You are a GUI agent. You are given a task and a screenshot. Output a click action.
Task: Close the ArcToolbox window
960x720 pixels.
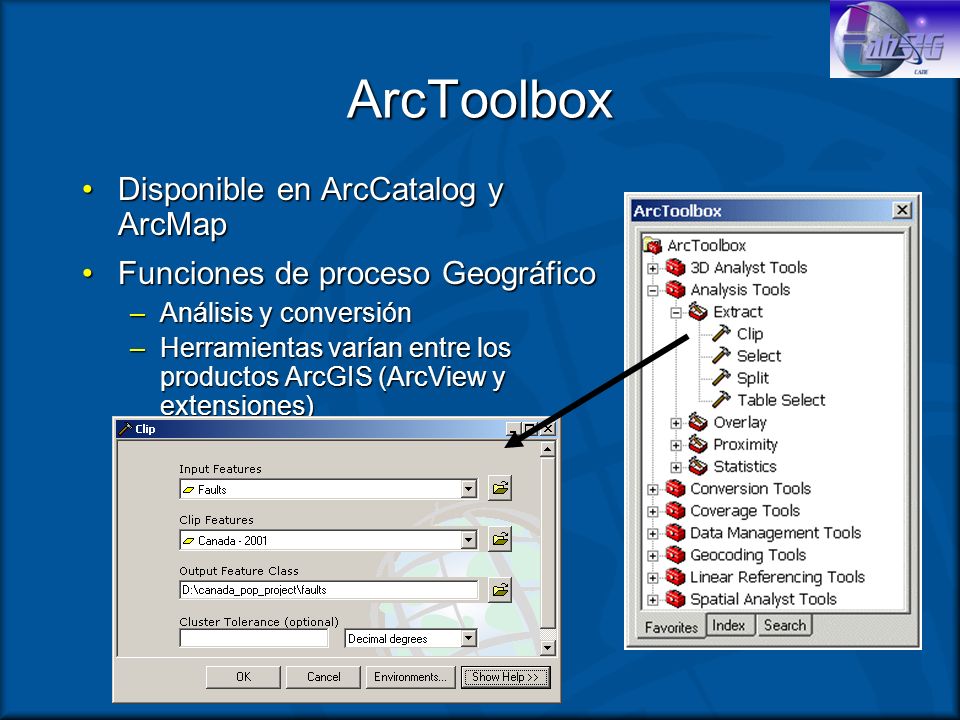(x=902, y=210)
